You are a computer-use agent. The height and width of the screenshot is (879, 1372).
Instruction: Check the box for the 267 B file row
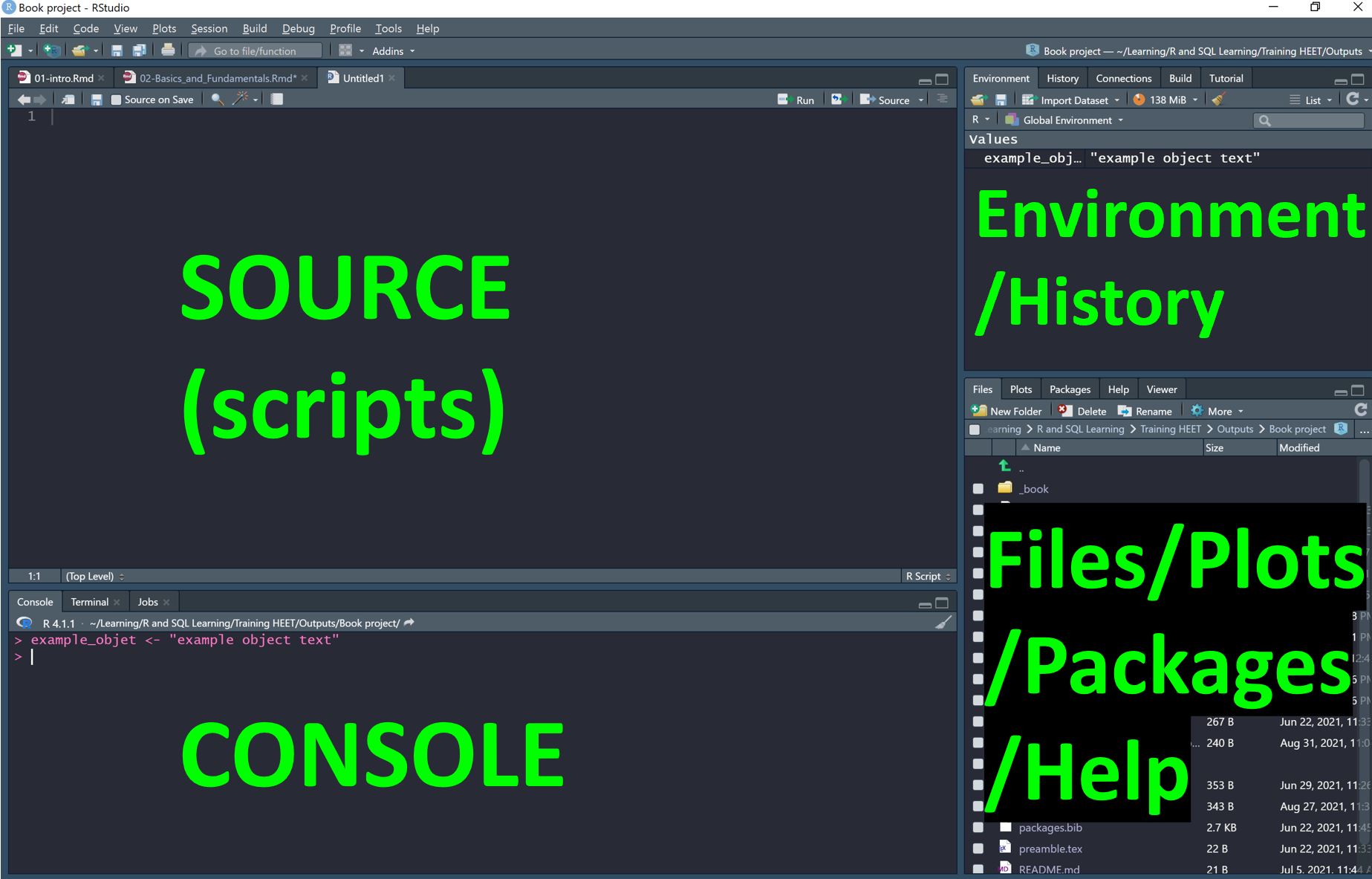point(978,721)
